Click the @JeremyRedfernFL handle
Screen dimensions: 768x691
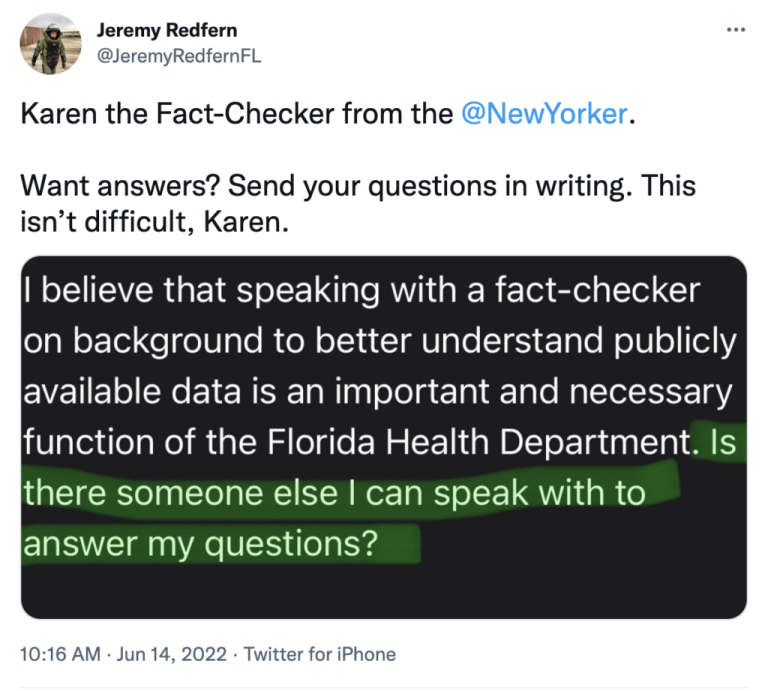(178, 56)
